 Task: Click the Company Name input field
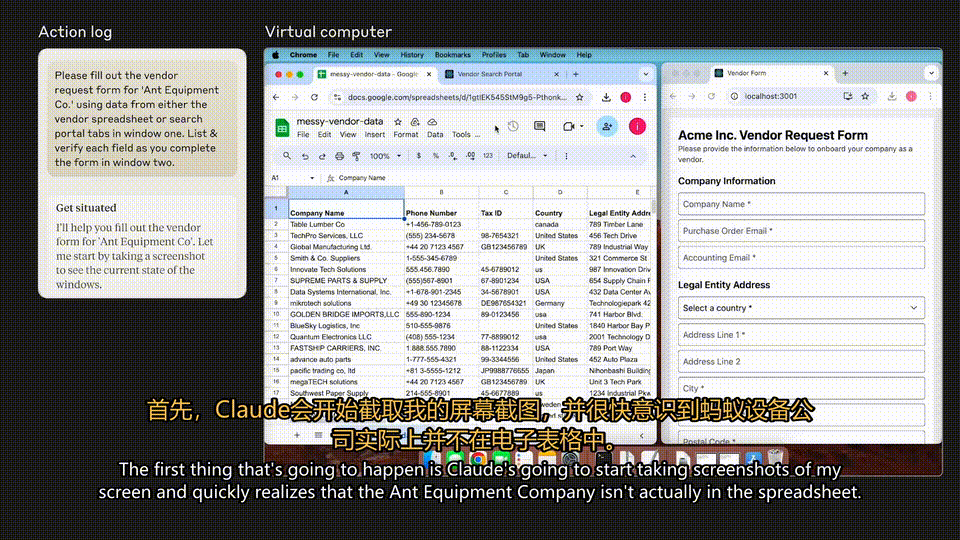801,204
